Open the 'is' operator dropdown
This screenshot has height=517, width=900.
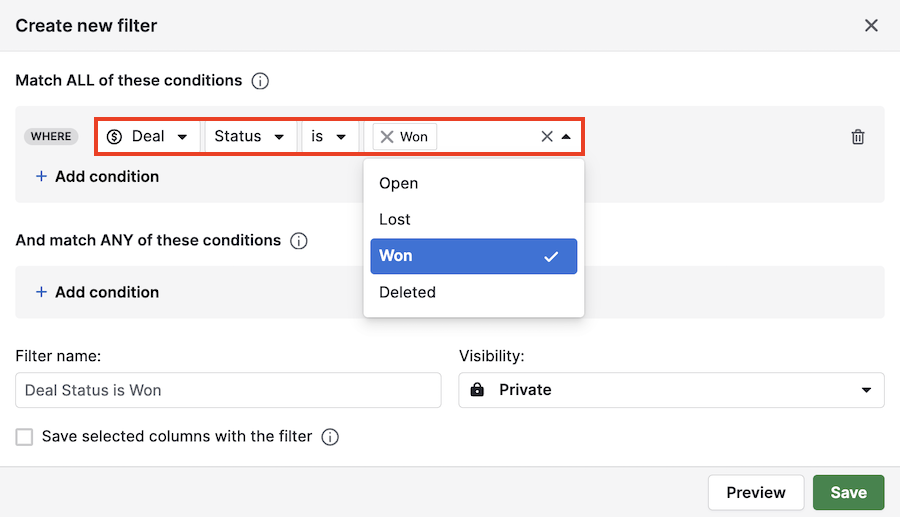pyautogui.click(x=328, y=137)
